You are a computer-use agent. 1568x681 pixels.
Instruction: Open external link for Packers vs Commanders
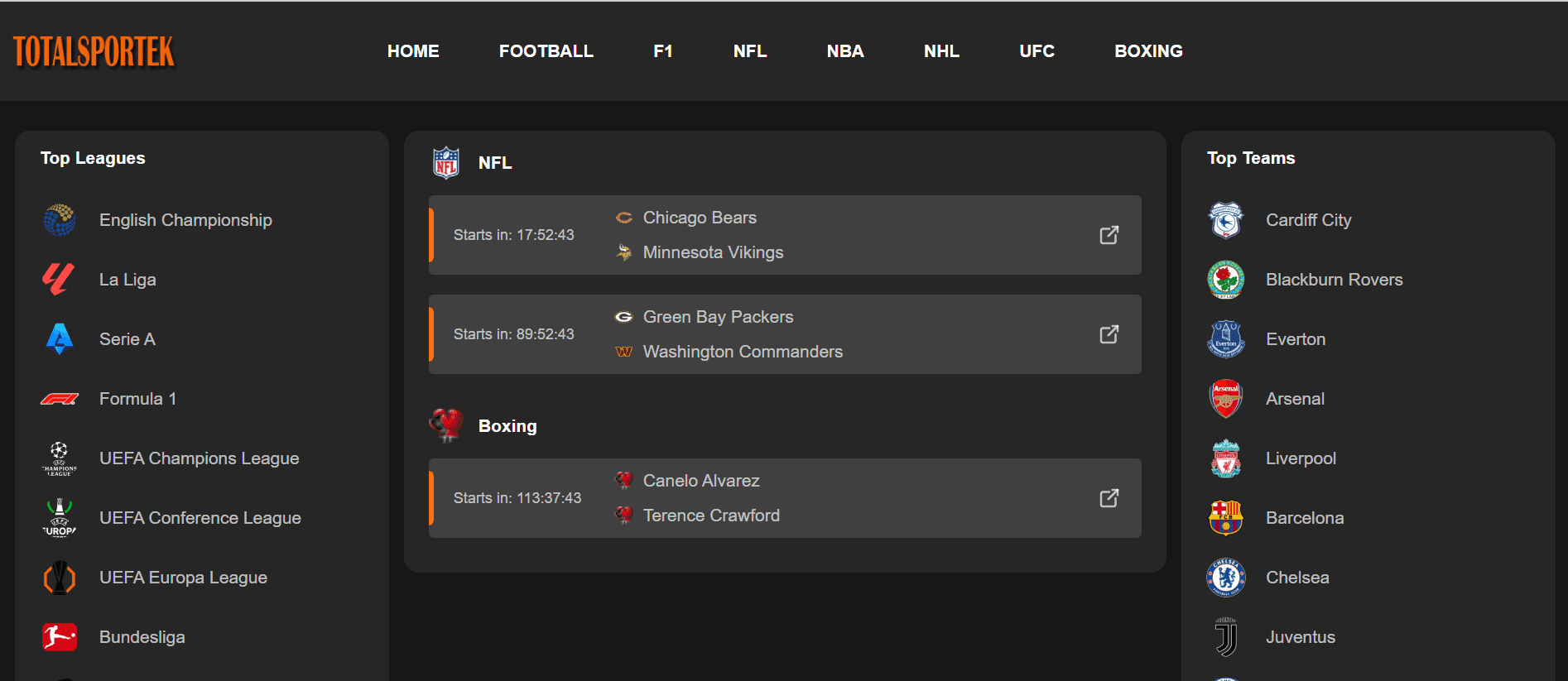tap(1109, 334)
